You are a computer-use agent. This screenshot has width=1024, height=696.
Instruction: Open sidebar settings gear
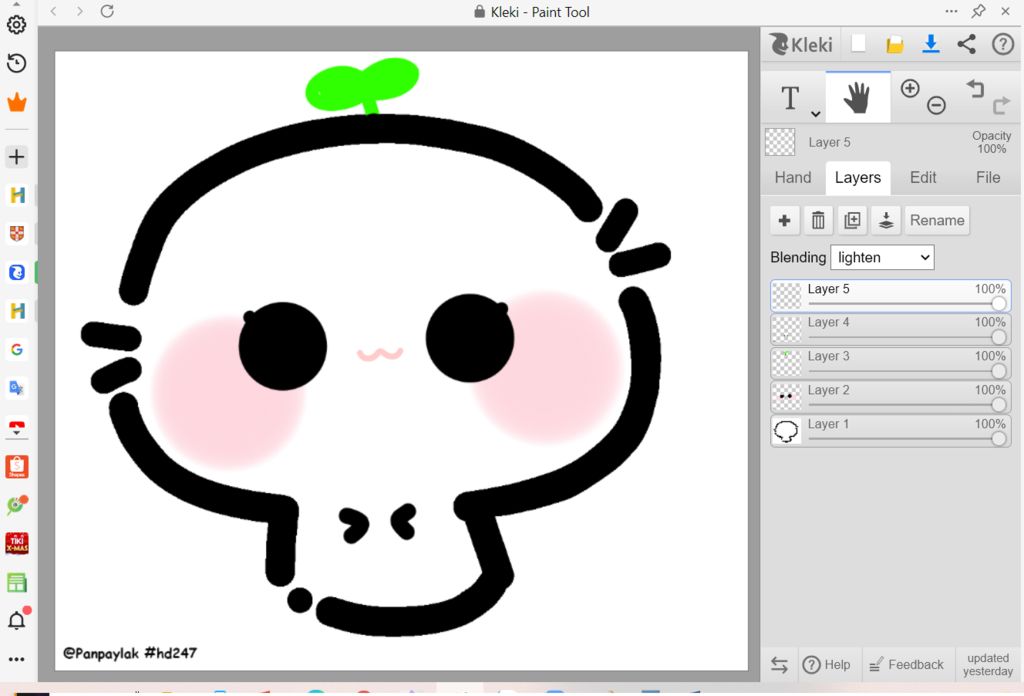[x=16, y=25]
